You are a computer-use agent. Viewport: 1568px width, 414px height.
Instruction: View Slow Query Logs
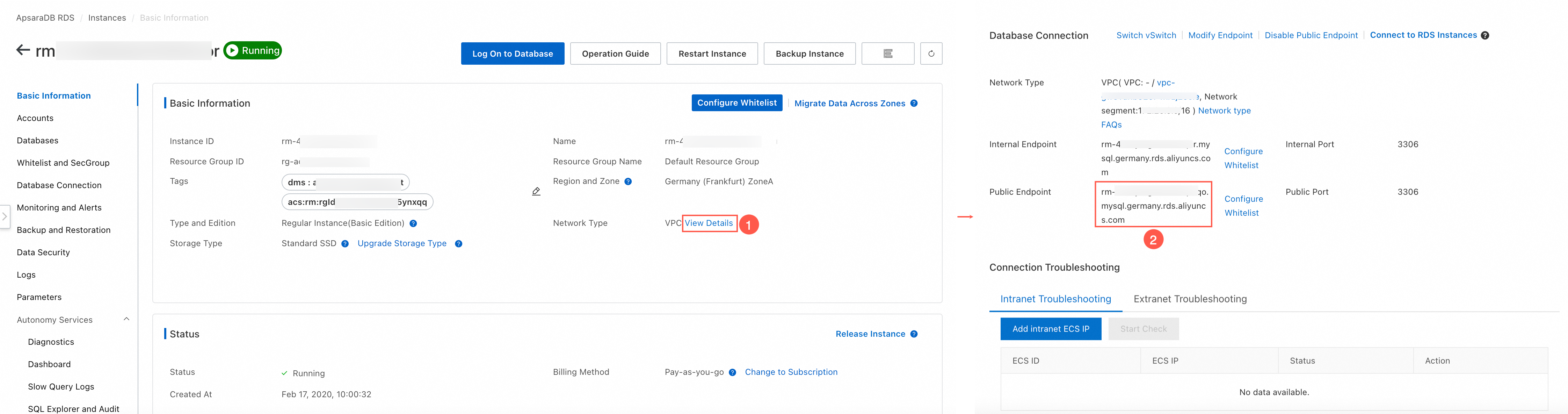[x=61, y=387]
